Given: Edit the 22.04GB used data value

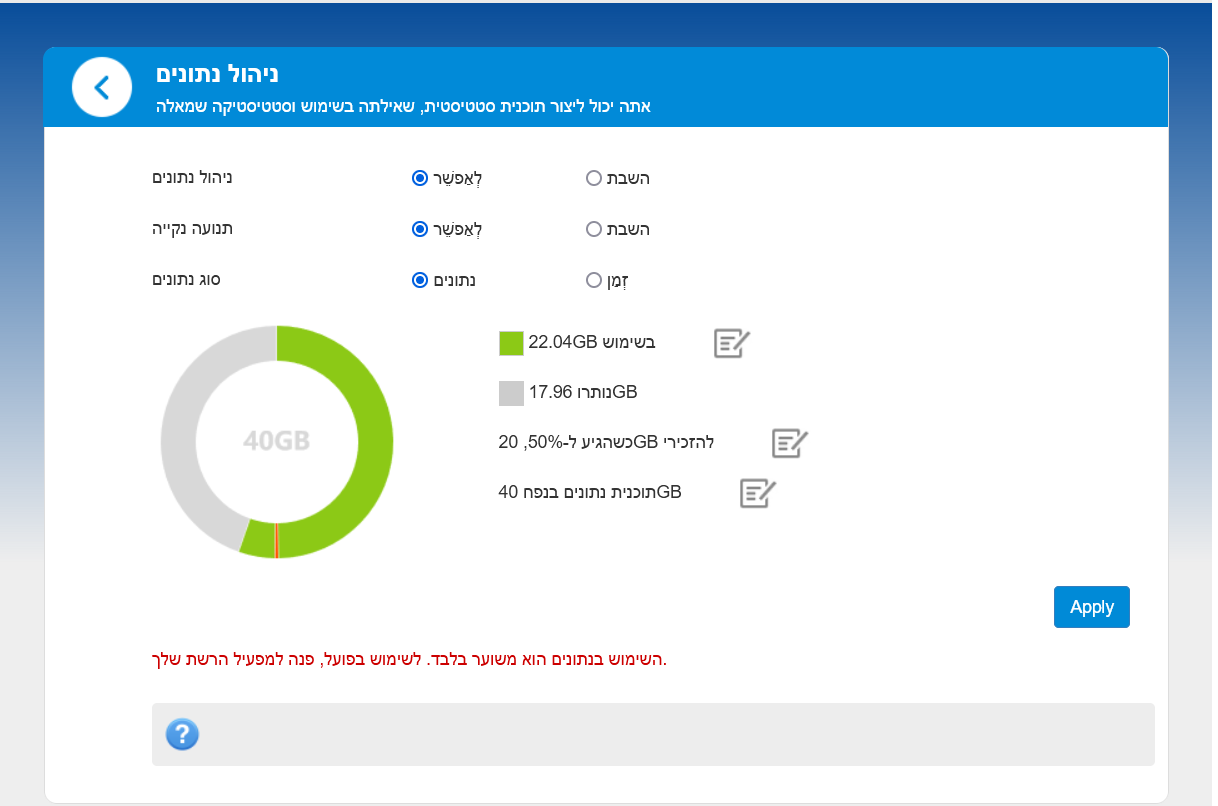Looking at the screenshot, I should (x=732, y=343).
